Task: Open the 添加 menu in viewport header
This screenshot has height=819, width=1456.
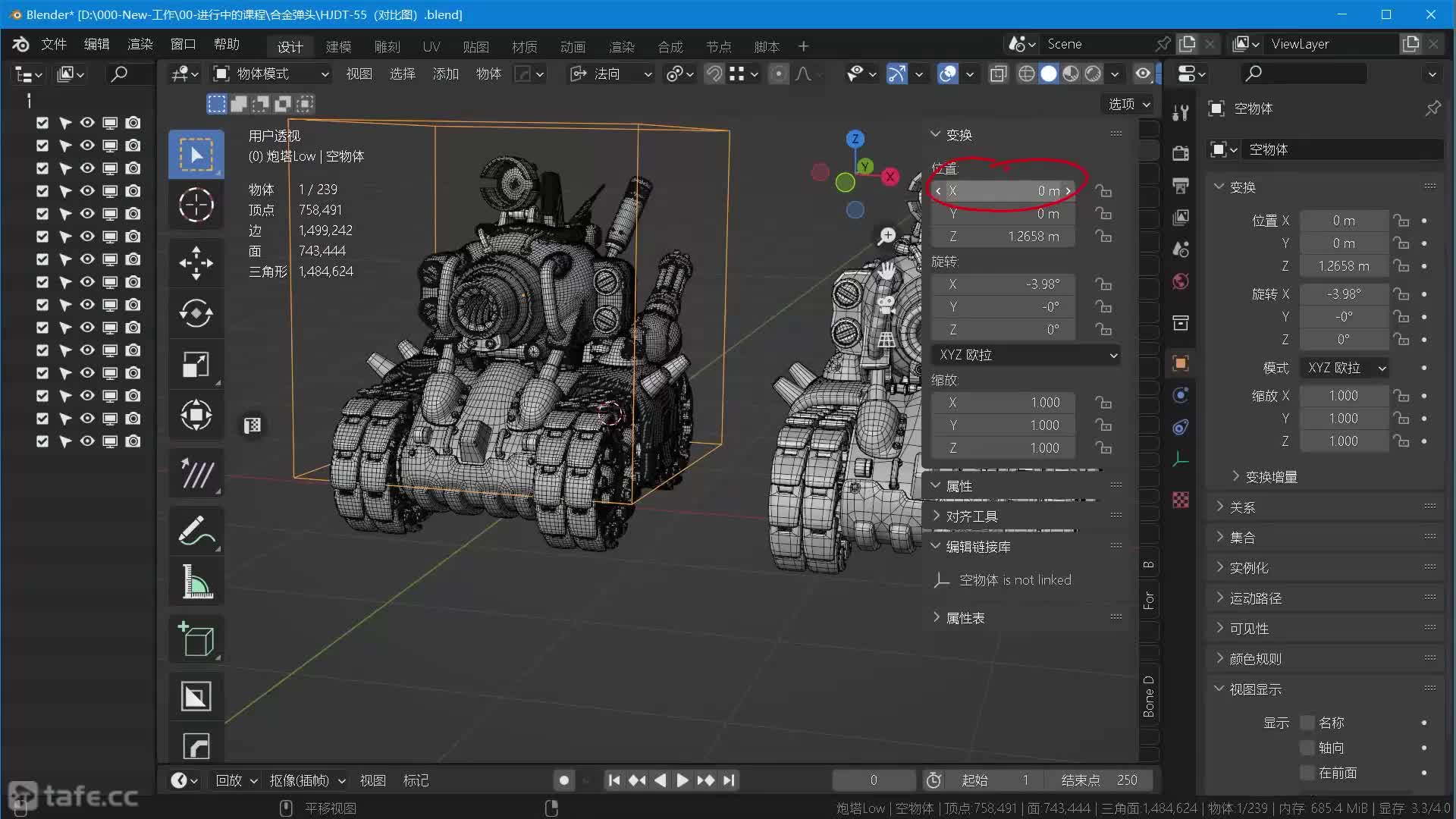Action: click(445, 74)
